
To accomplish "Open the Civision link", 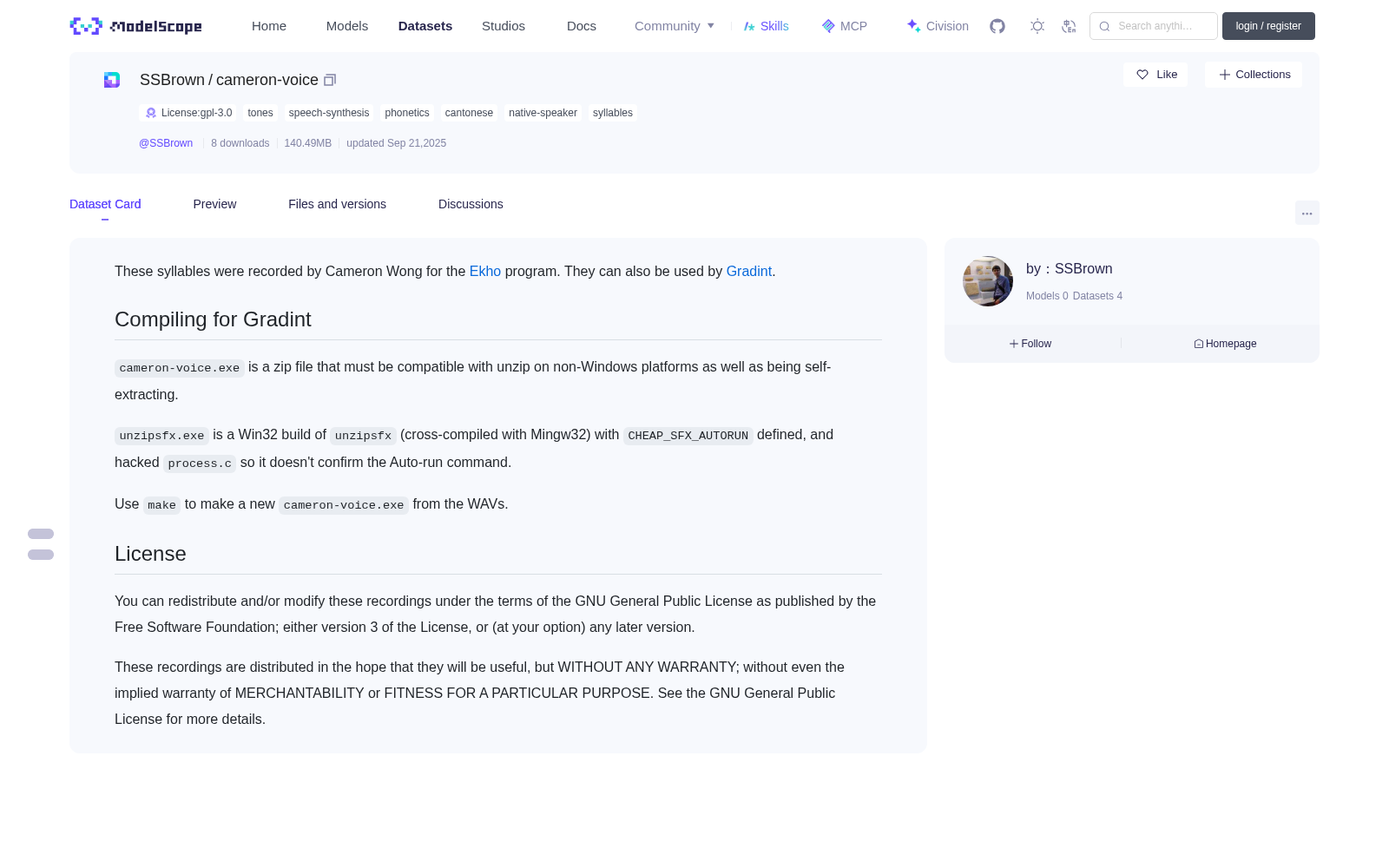I will point(947,26).
